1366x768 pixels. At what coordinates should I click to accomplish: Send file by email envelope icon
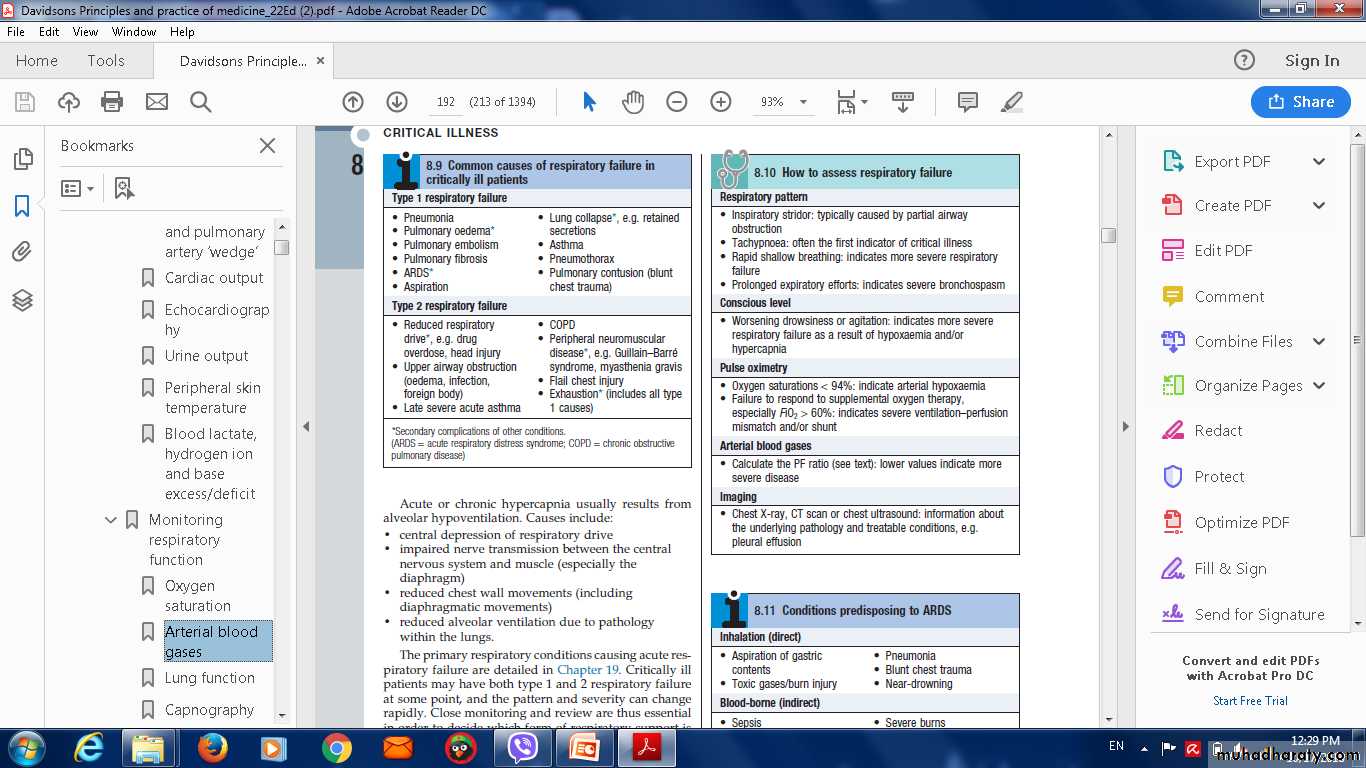[x=157, y=102]
